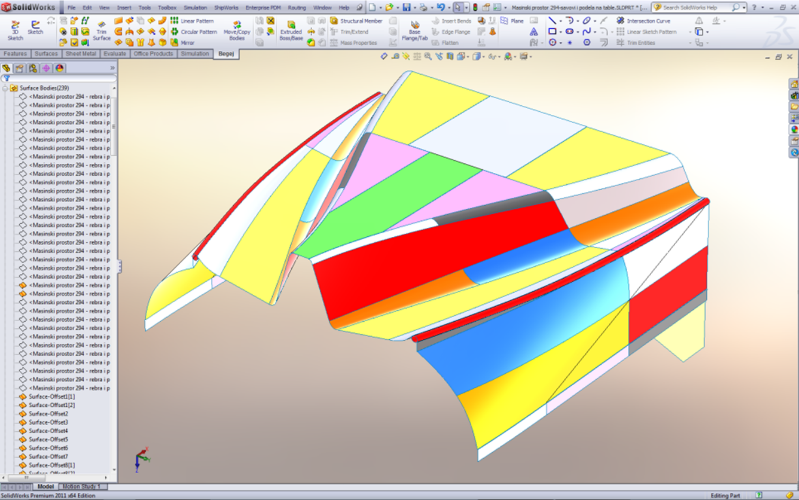The image size is (799, 500).
Task: Click the Structural Member button
Action: (x=360, y=20)
